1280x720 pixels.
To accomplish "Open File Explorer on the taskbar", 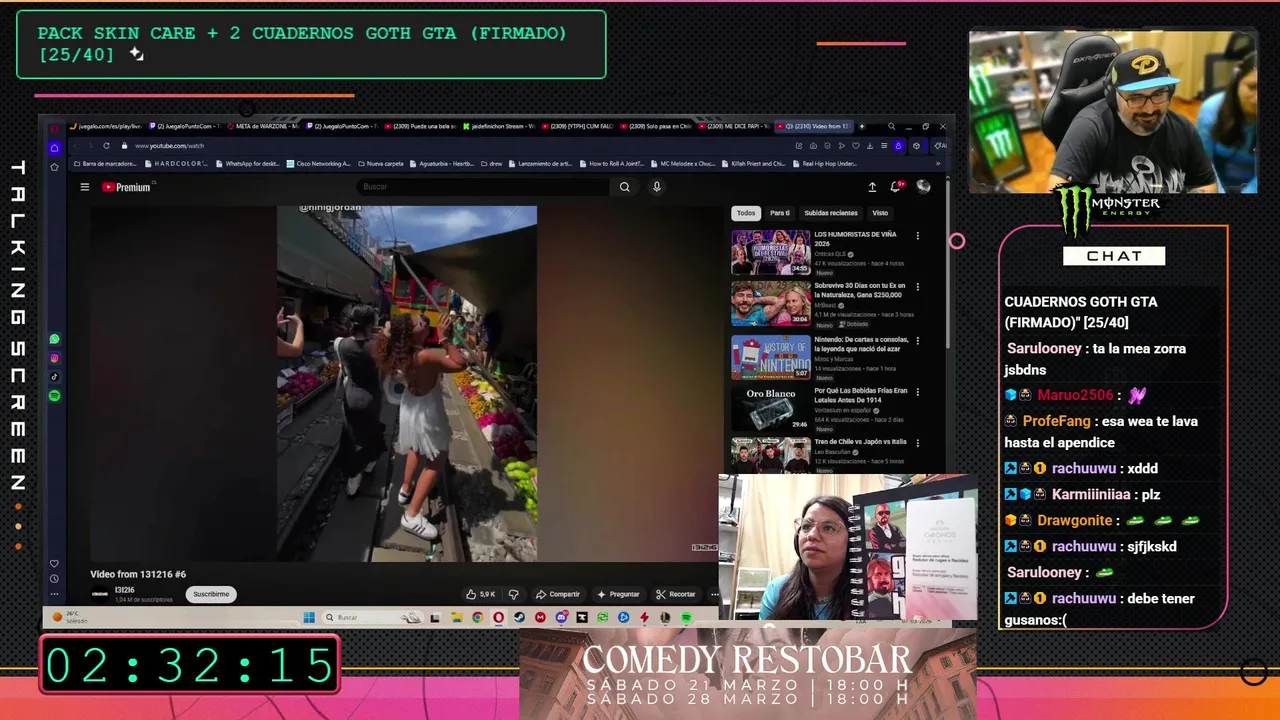I will tap(457, 617).
